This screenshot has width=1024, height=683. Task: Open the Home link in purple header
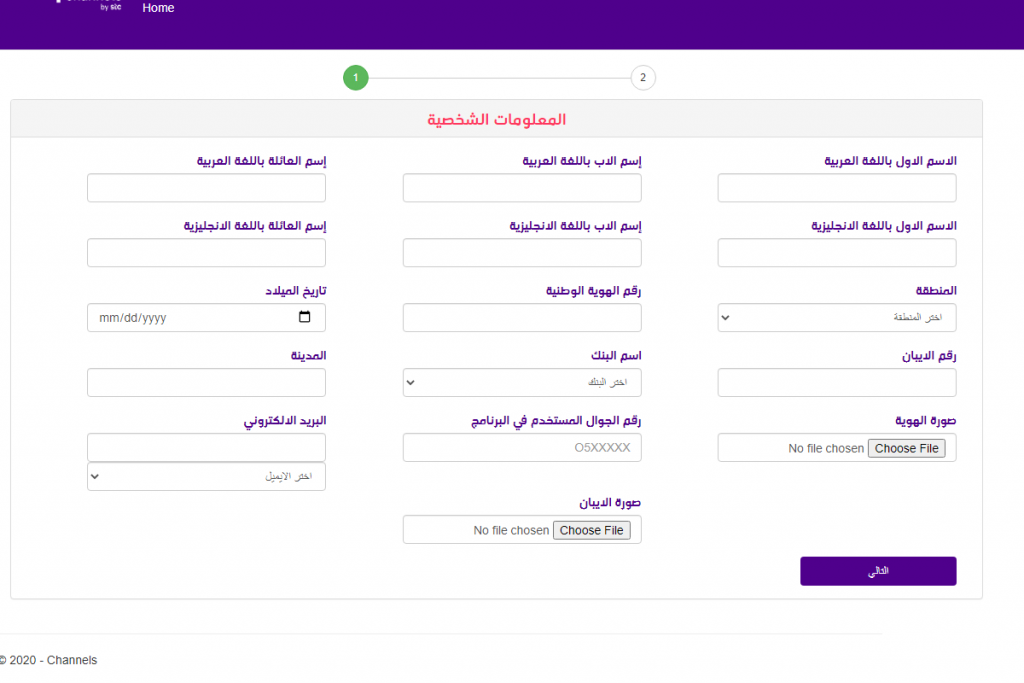[158, 8]
